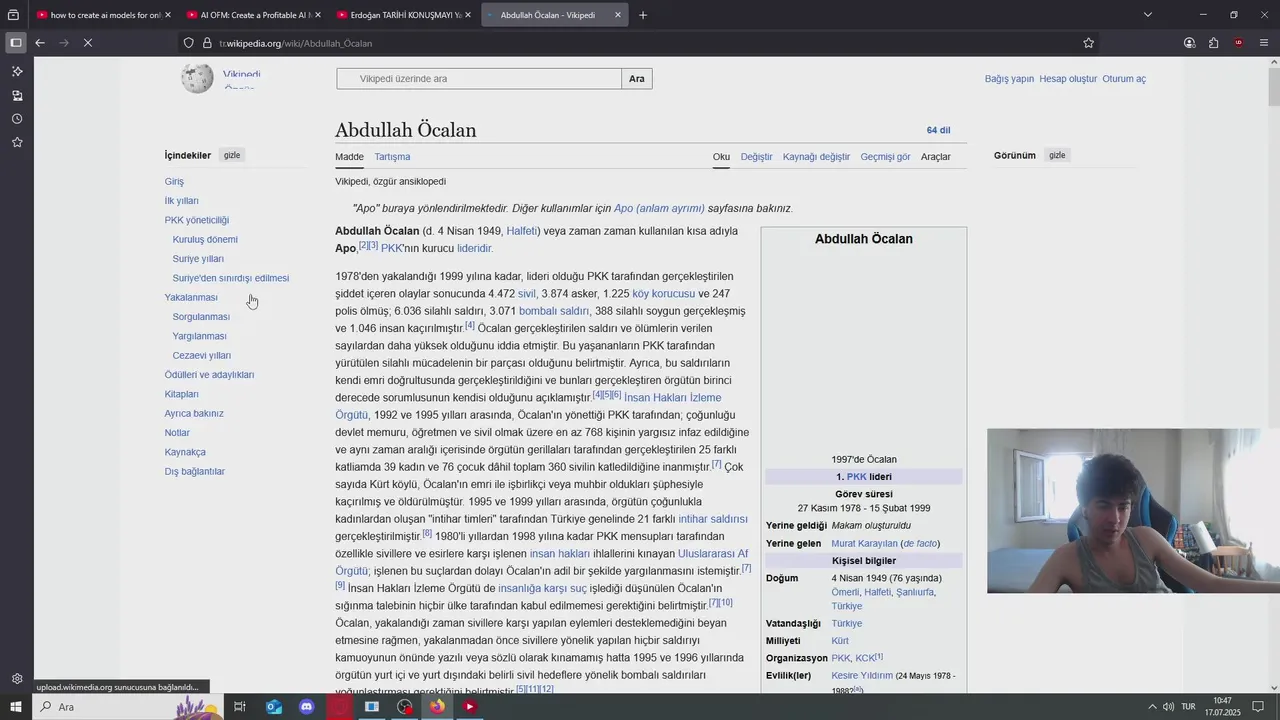Toggle the Firefox sidebar button
1280x720 pixels.
[x=16, y=43]
